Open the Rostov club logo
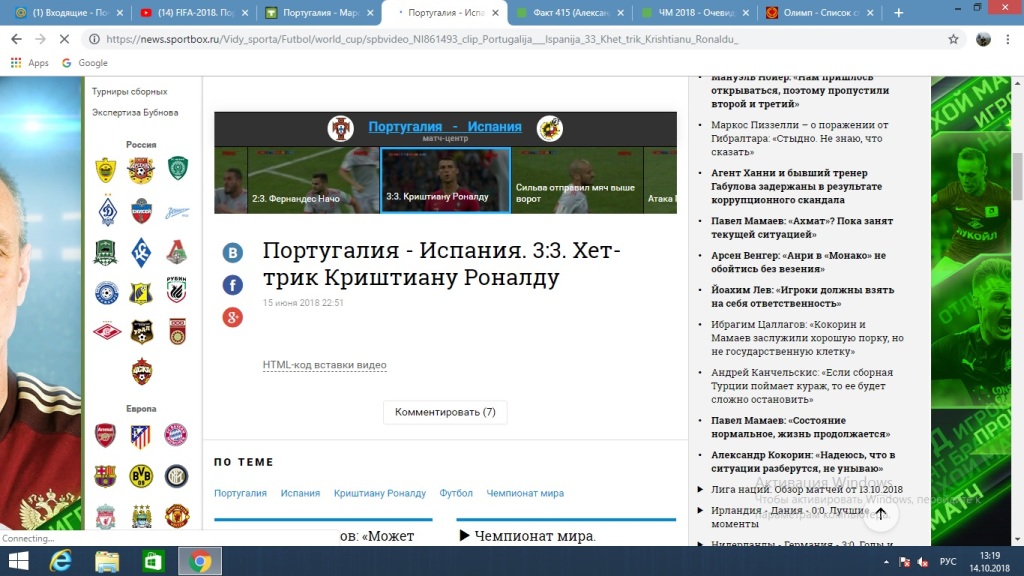Viewport: 1024px width, 576px height. click(141, 293)
